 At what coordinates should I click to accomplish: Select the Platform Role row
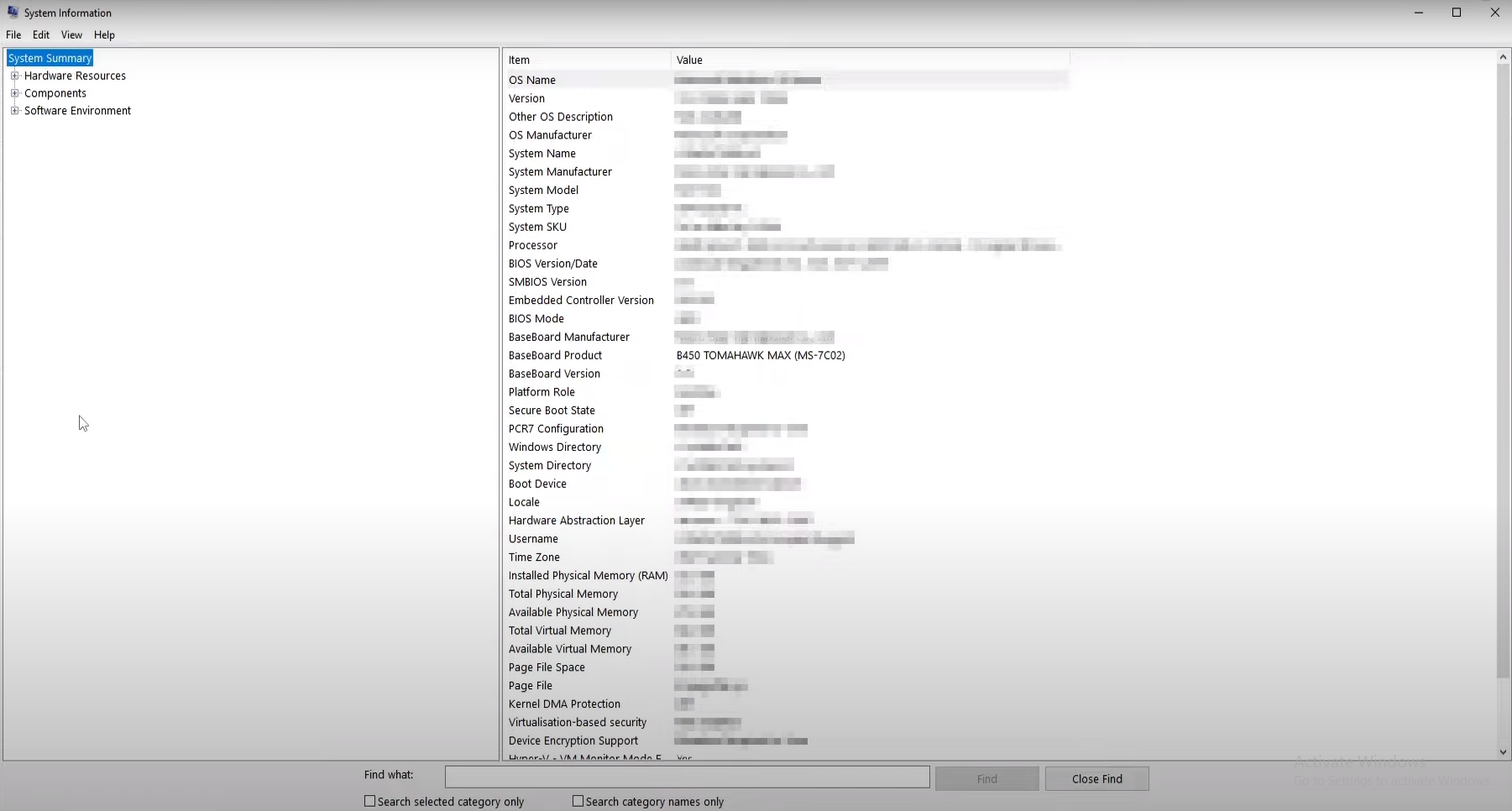click(x=787, y=393)
